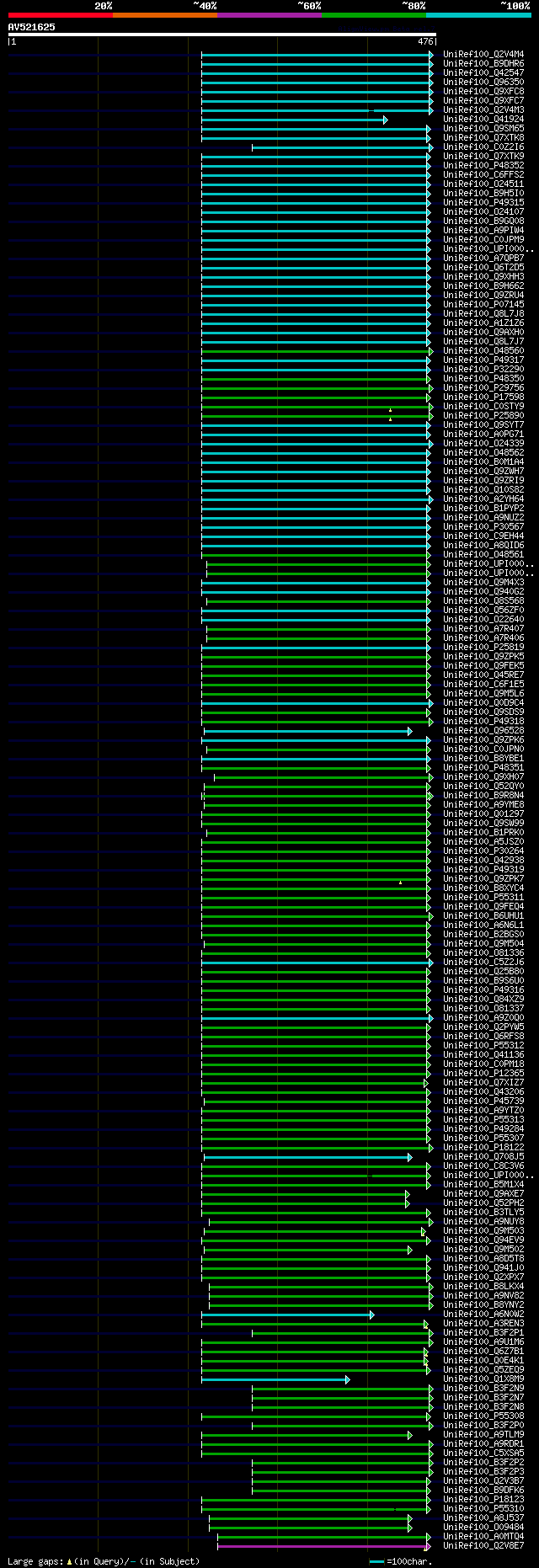The height and width of the screenshot is (1568, 539).
Task: Select hit UniRef100_C6FFS2
Action: click(x=483, y=175)
